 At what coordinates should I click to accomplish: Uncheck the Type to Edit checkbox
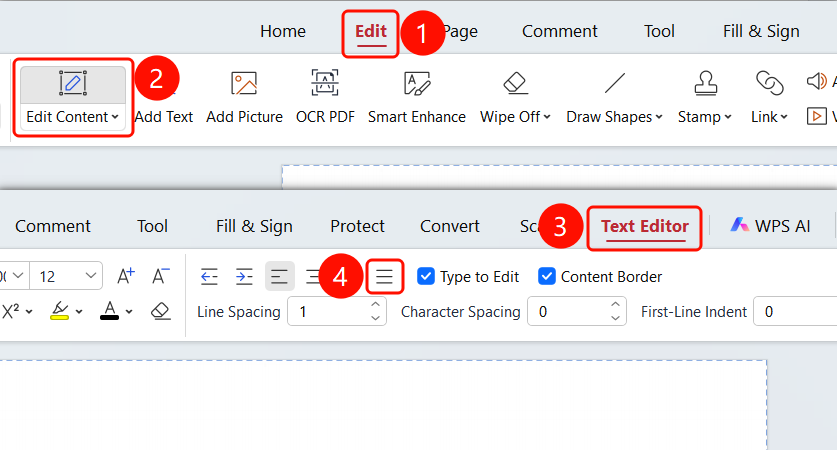(425, 277)
